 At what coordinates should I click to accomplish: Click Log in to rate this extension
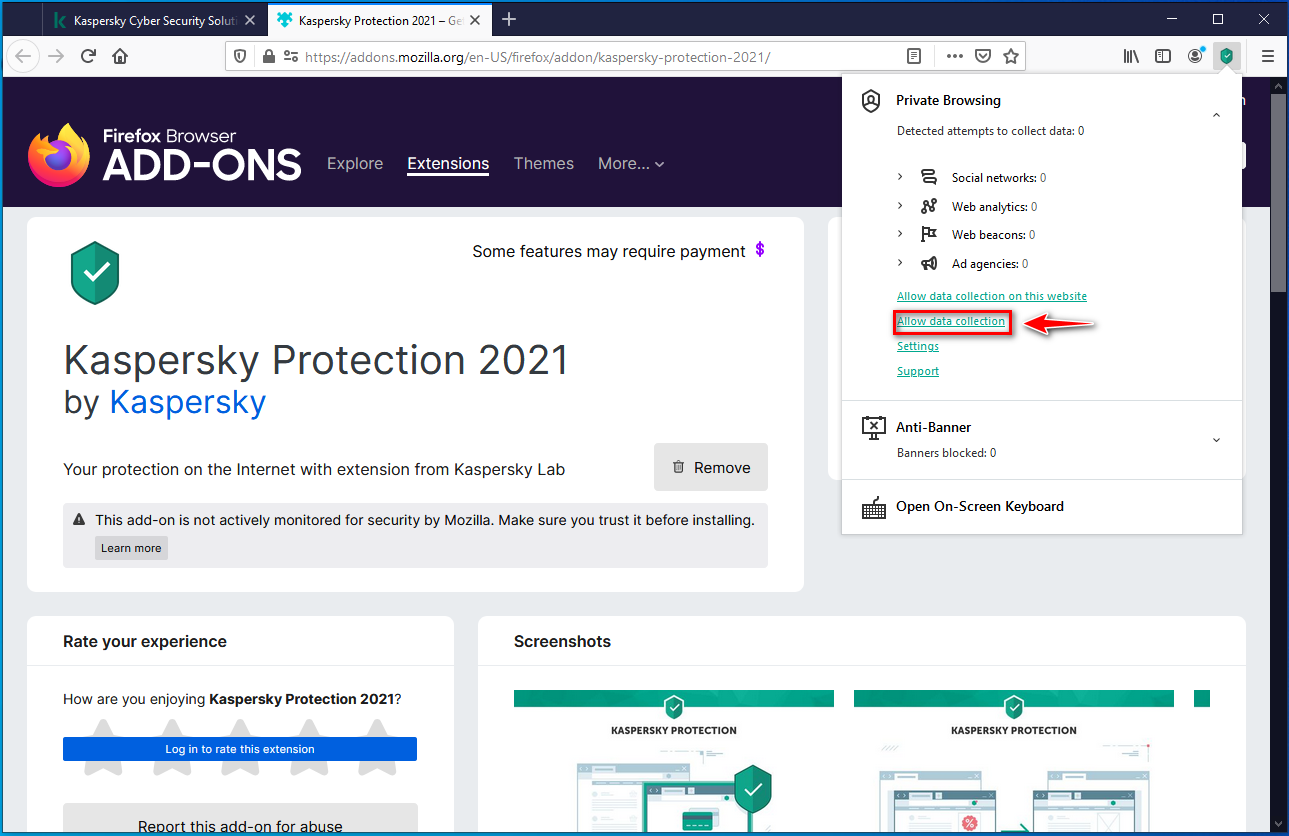click(240, 749)
